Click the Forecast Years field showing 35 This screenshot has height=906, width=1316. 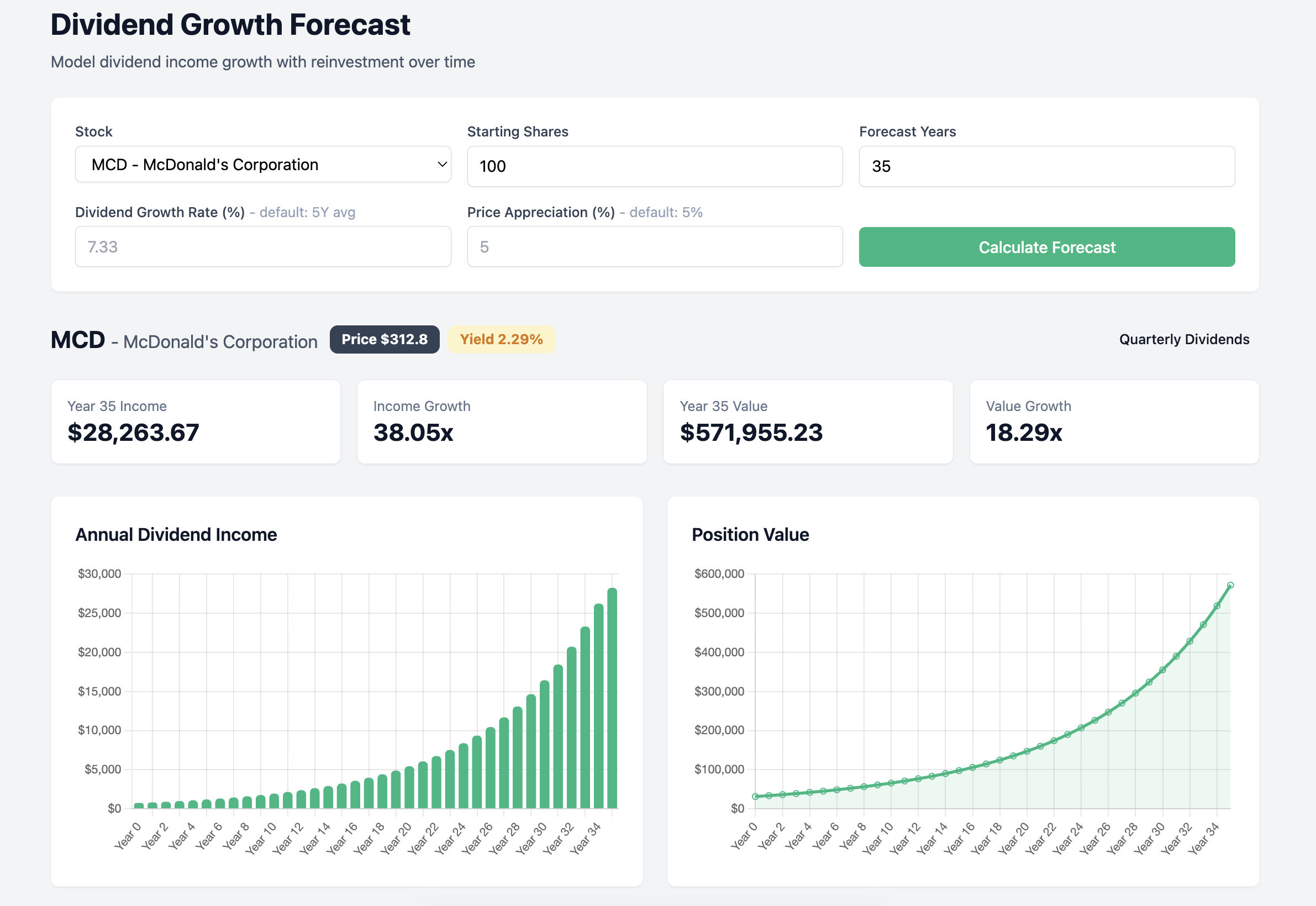tap(1046, 166)
